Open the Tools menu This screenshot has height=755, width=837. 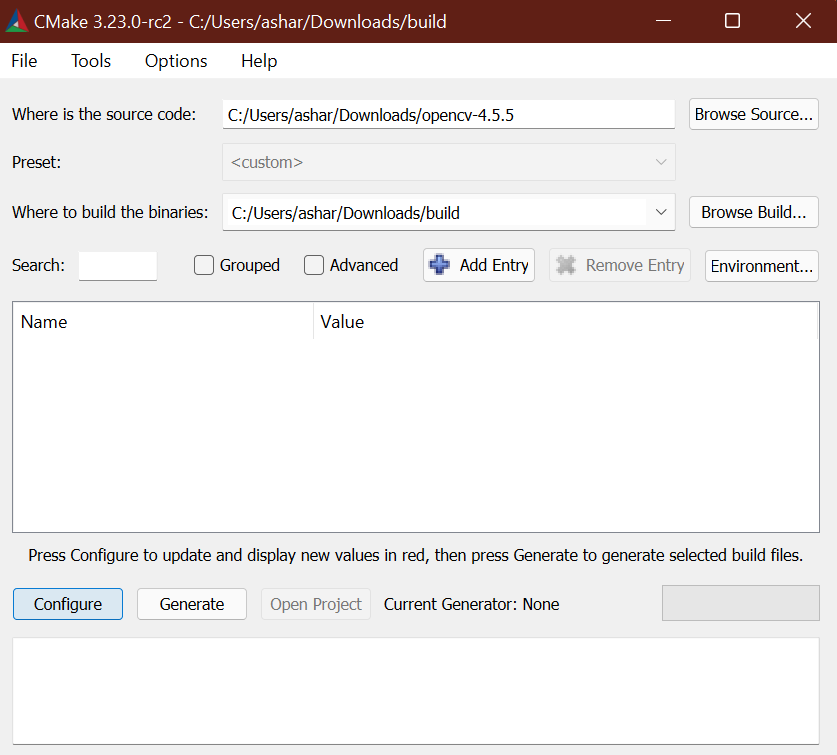[x=90, y=61]
